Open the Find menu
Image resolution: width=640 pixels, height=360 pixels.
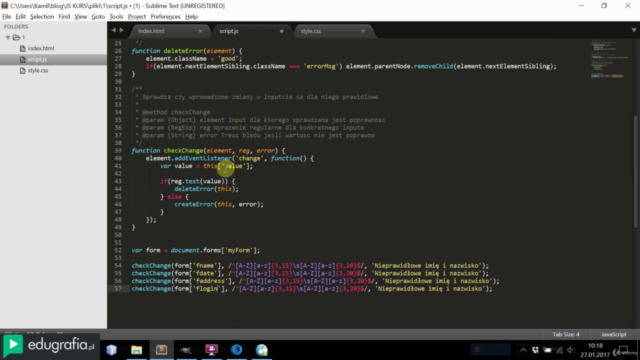[x=64, y=17]
